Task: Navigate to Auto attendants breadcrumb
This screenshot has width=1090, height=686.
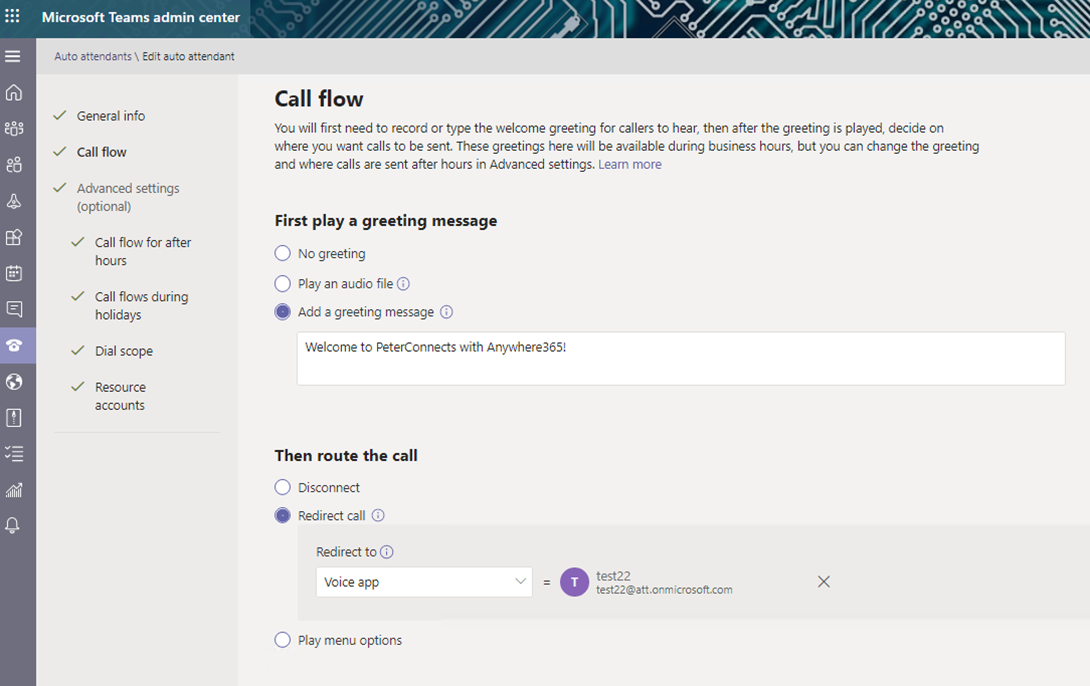Action: pos(92,56)
